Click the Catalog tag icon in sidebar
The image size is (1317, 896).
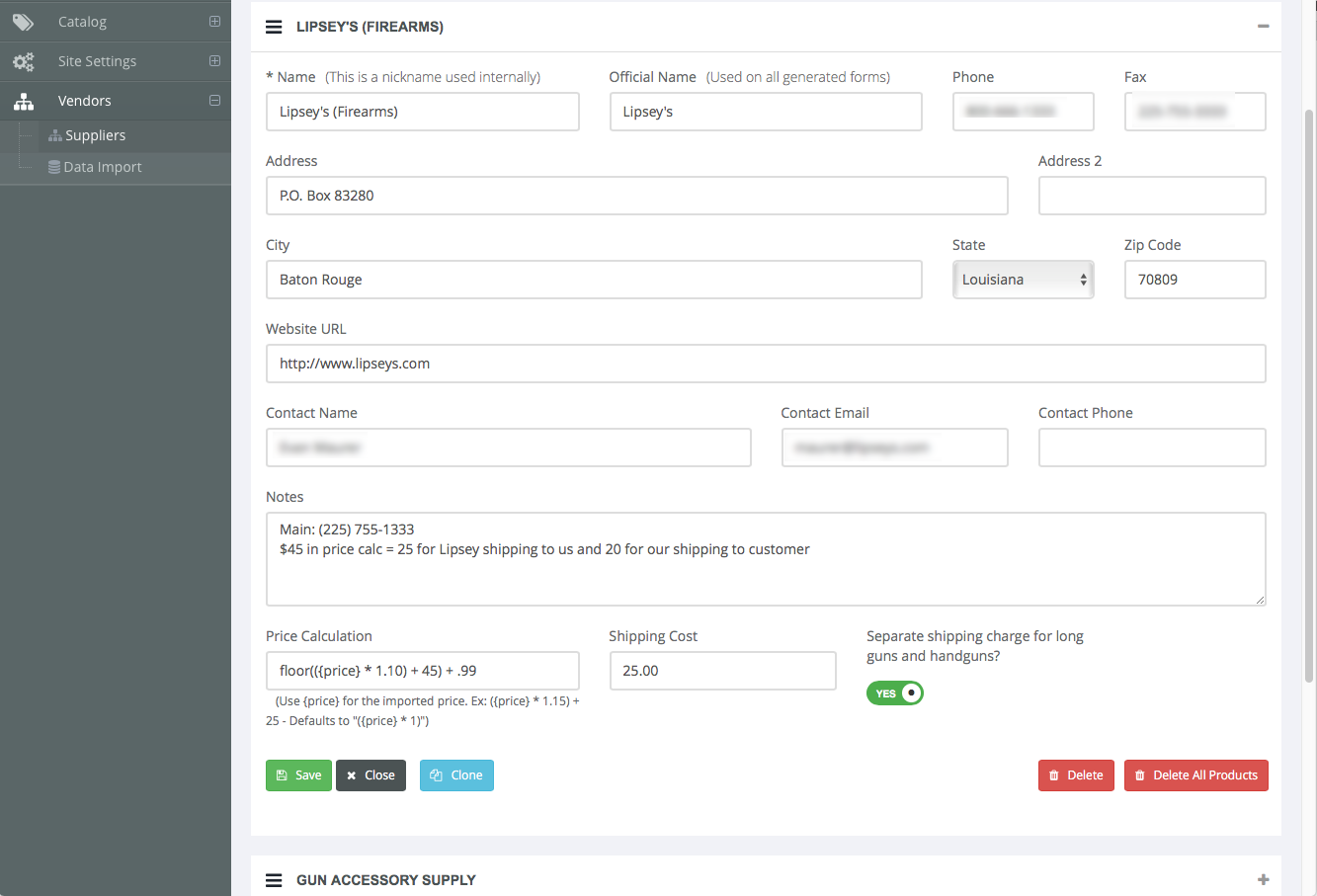pyautogui.click(x=23, y=22)
